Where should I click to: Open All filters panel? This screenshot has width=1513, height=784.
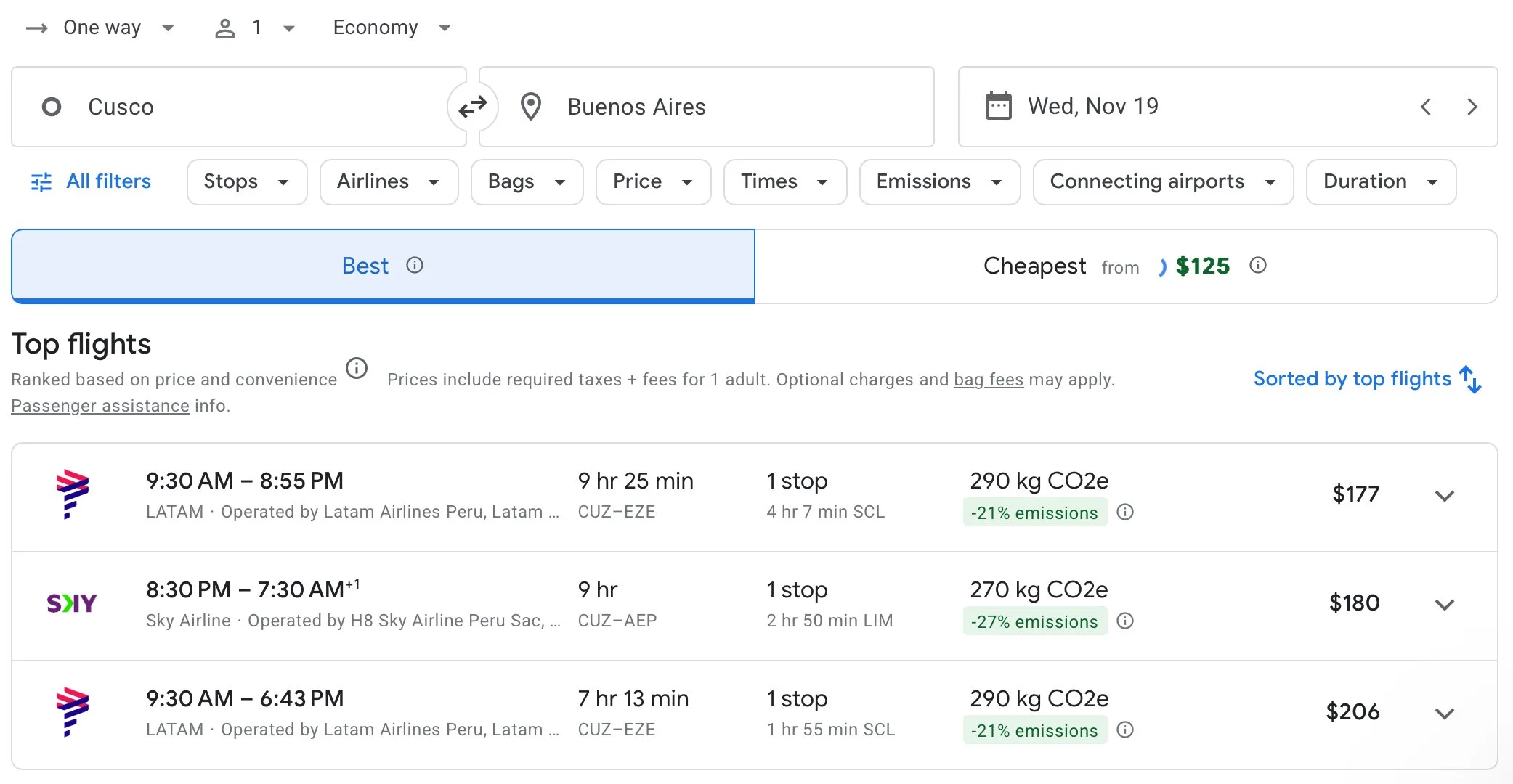[92, 181]
